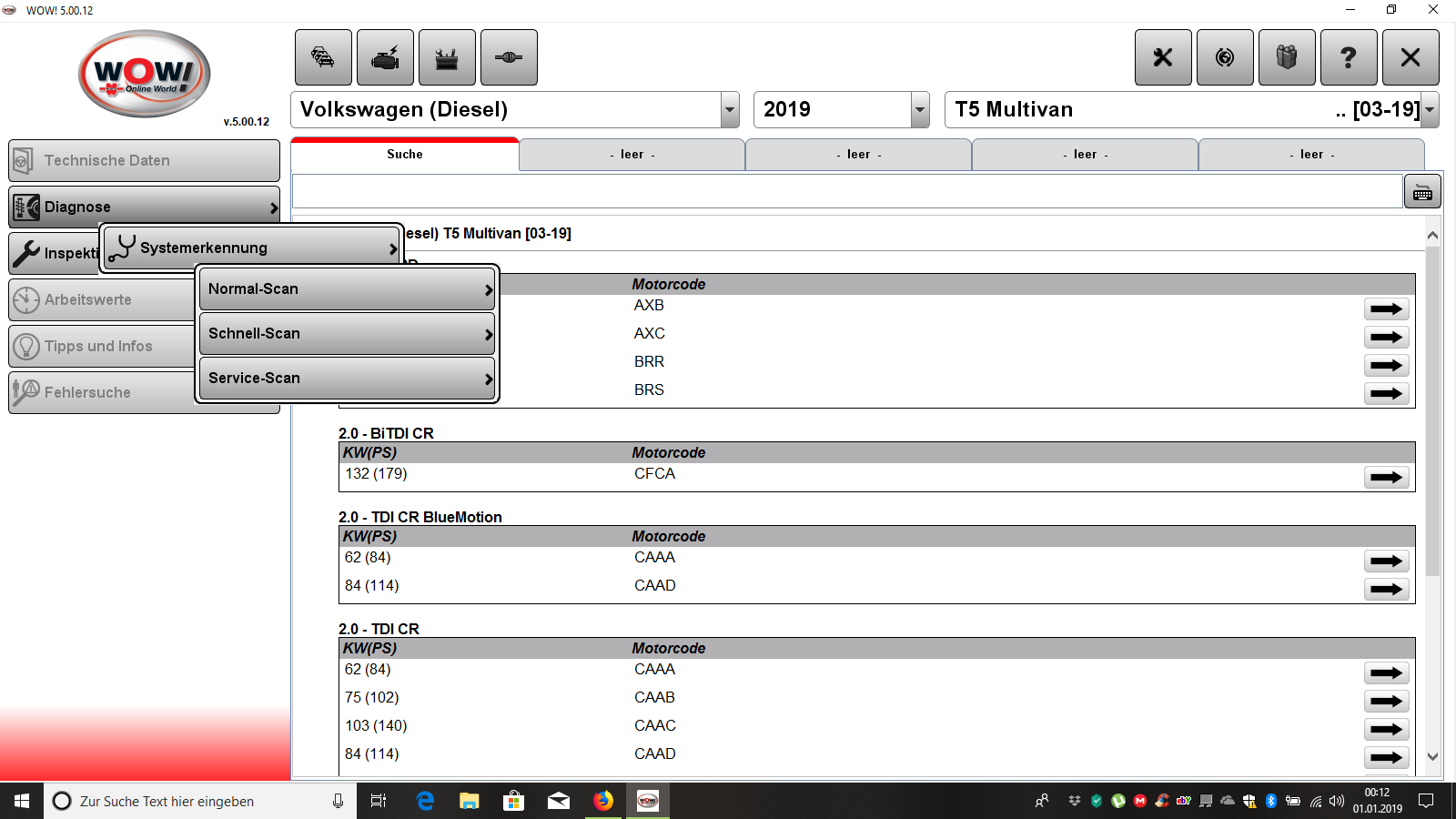Open the Windows Start menu

22,801
